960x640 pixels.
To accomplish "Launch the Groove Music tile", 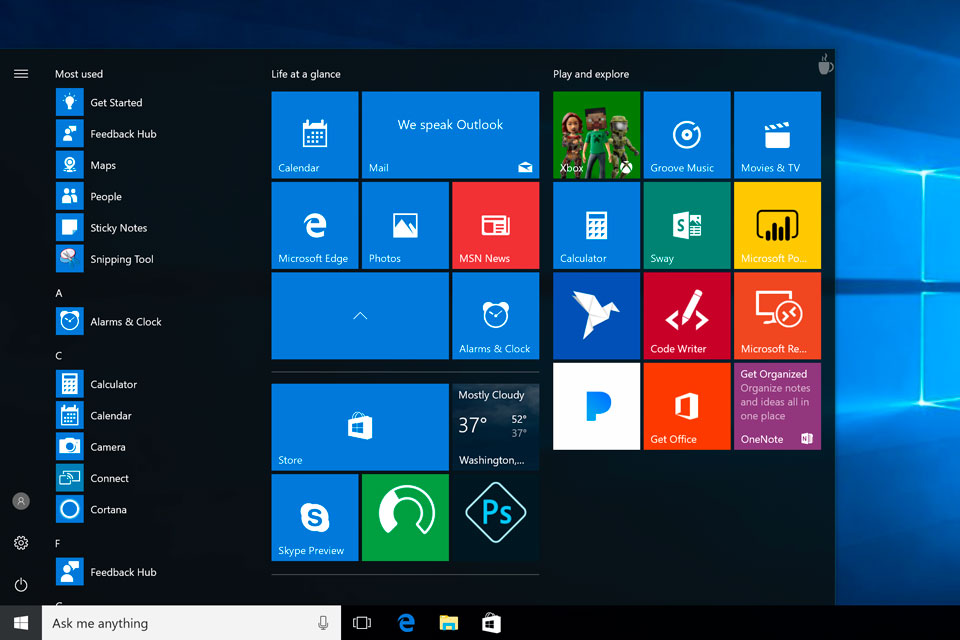I will click(687, 135).
